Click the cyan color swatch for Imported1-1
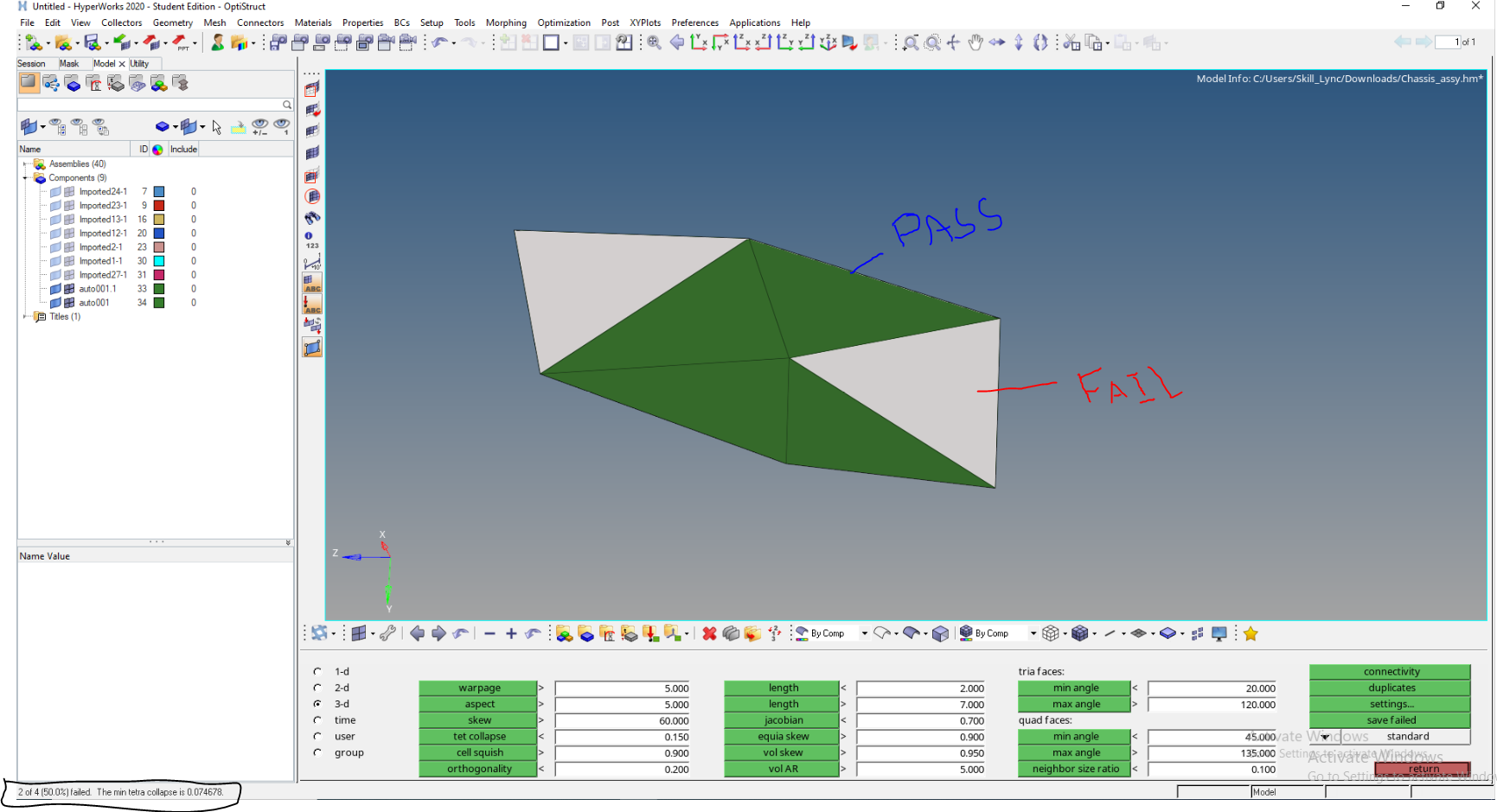This screenshot has height=812, width=1497. pos(159,261)
